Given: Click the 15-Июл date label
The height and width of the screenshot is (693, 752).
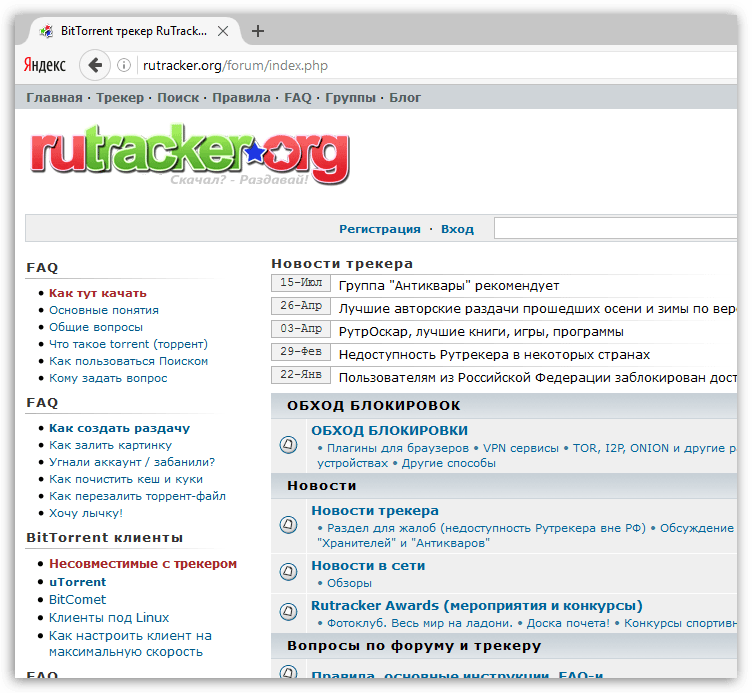Looking at the screenshot, I should (x=301, y=283).
